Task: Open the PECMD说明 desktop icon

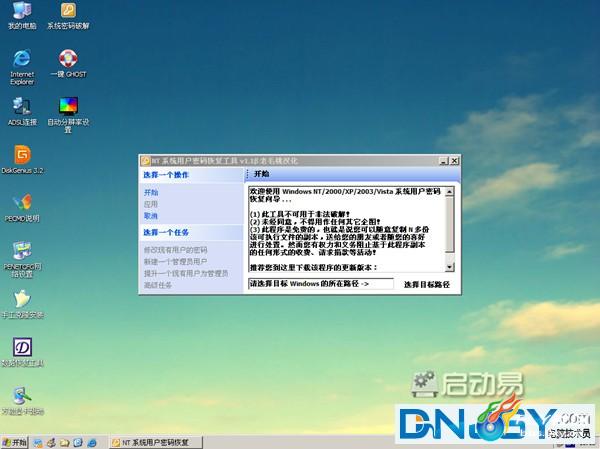Action: (x=22, y=208)
